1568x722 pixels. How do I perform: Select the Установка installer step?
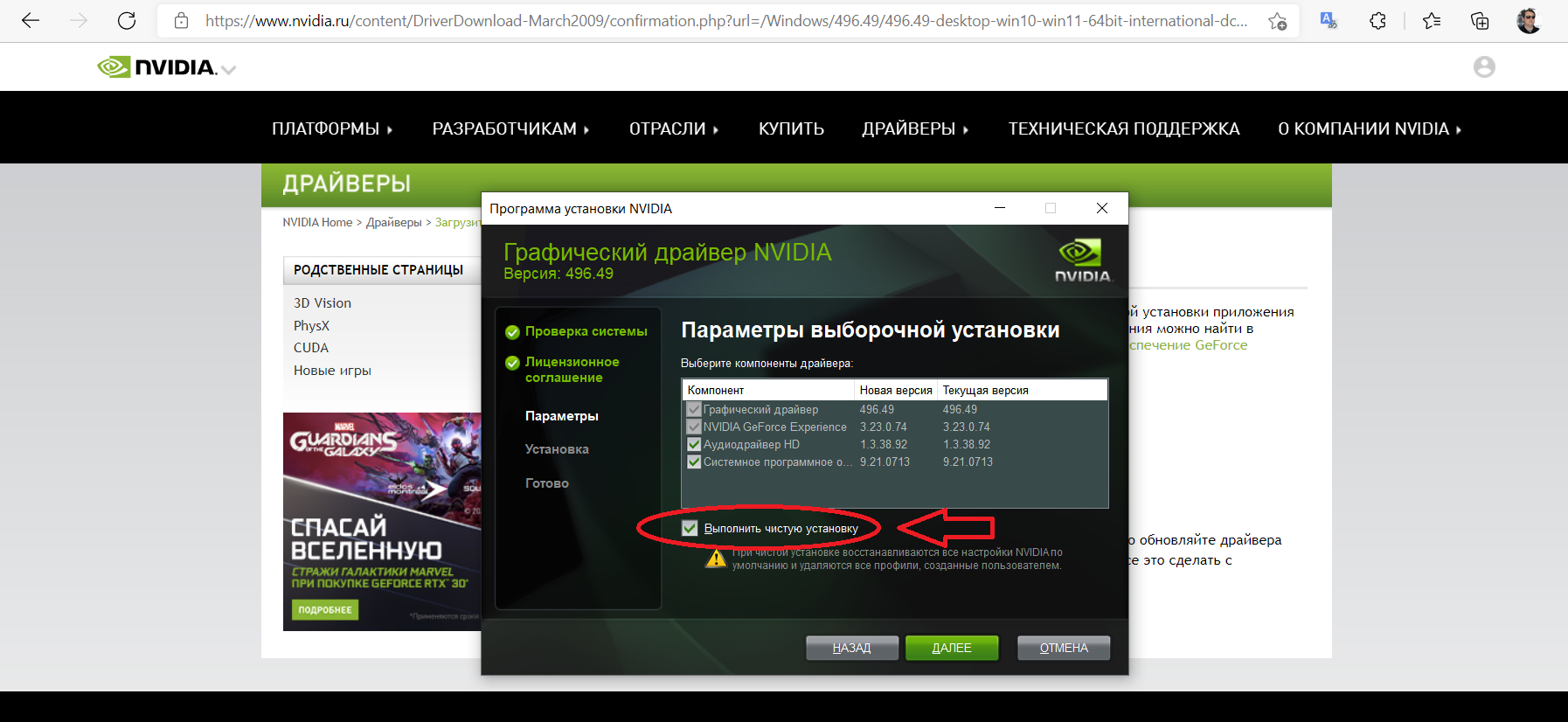pos(557,449)
